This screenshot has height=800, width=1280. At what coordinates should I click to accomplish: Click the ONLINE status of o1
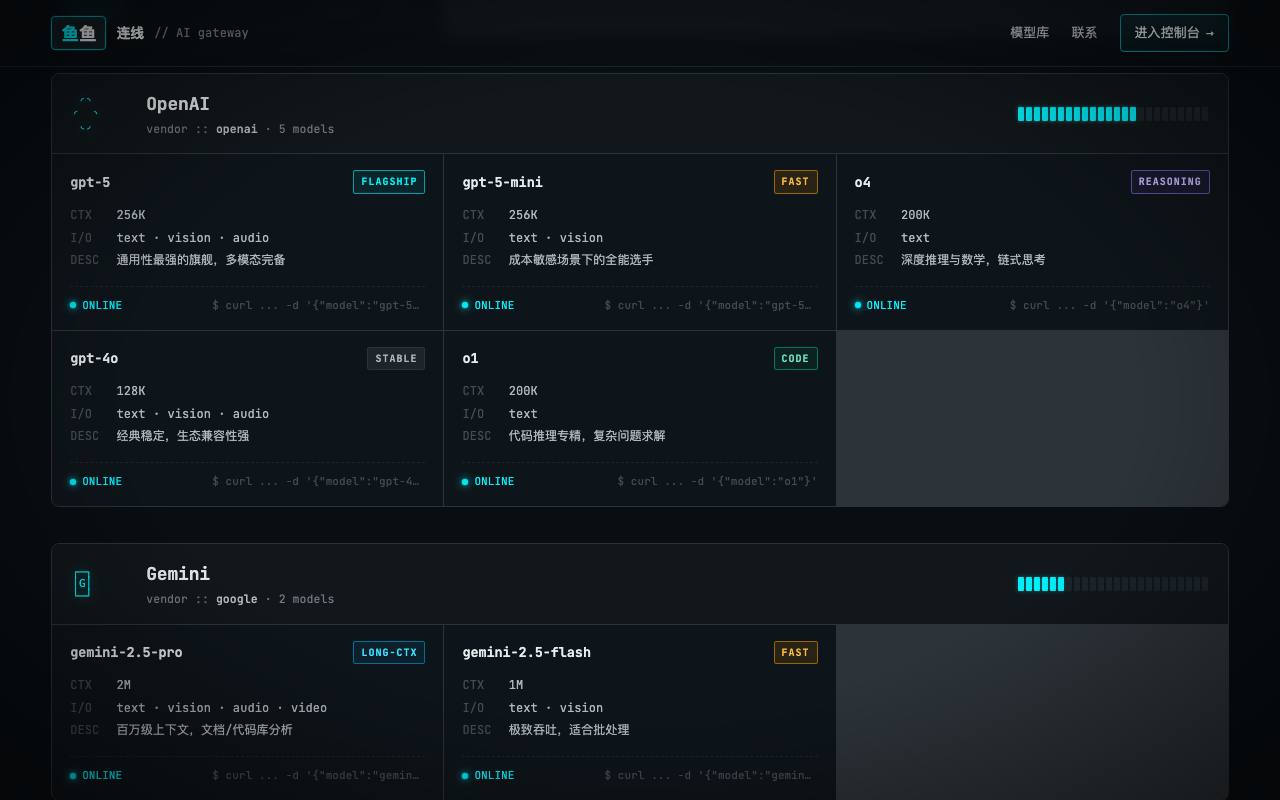[x=488, y=481]
